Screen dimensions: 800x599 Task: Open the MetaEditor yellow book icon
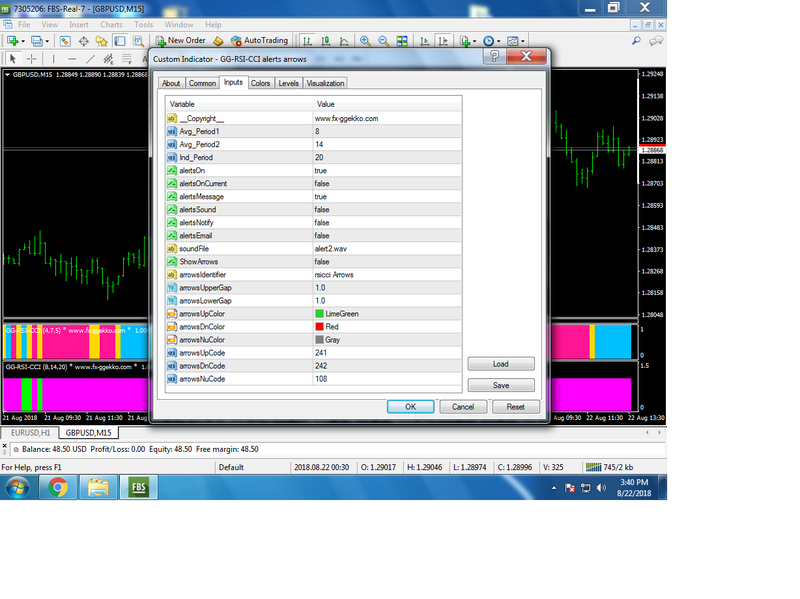pyautogui.click(x=218, y=41)
